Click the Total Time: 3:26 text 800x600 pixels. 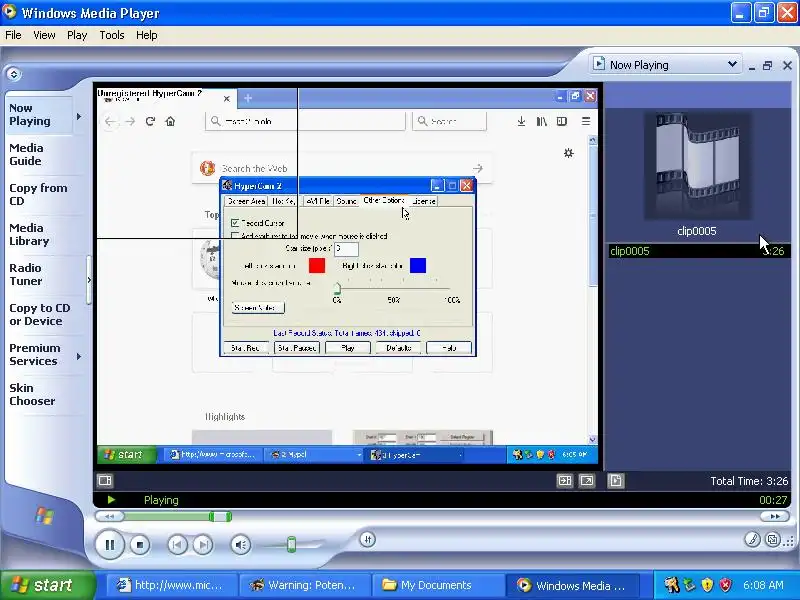[x=749, y=481]
